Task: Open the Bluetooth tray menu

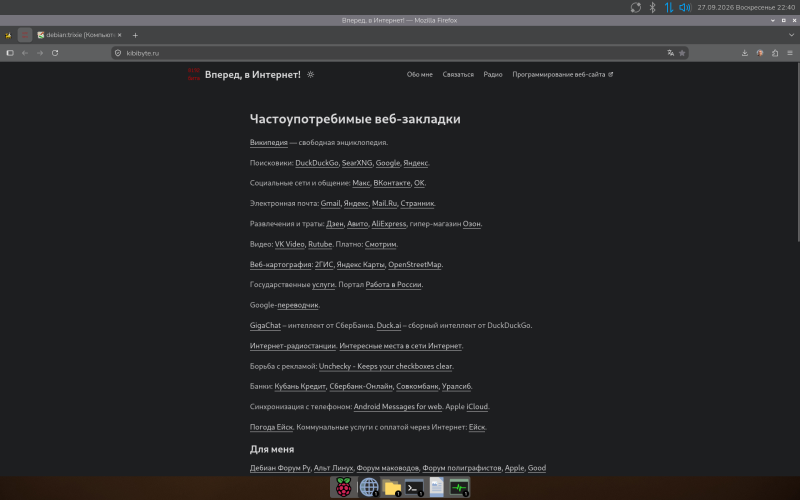Action: click(652, 7)
